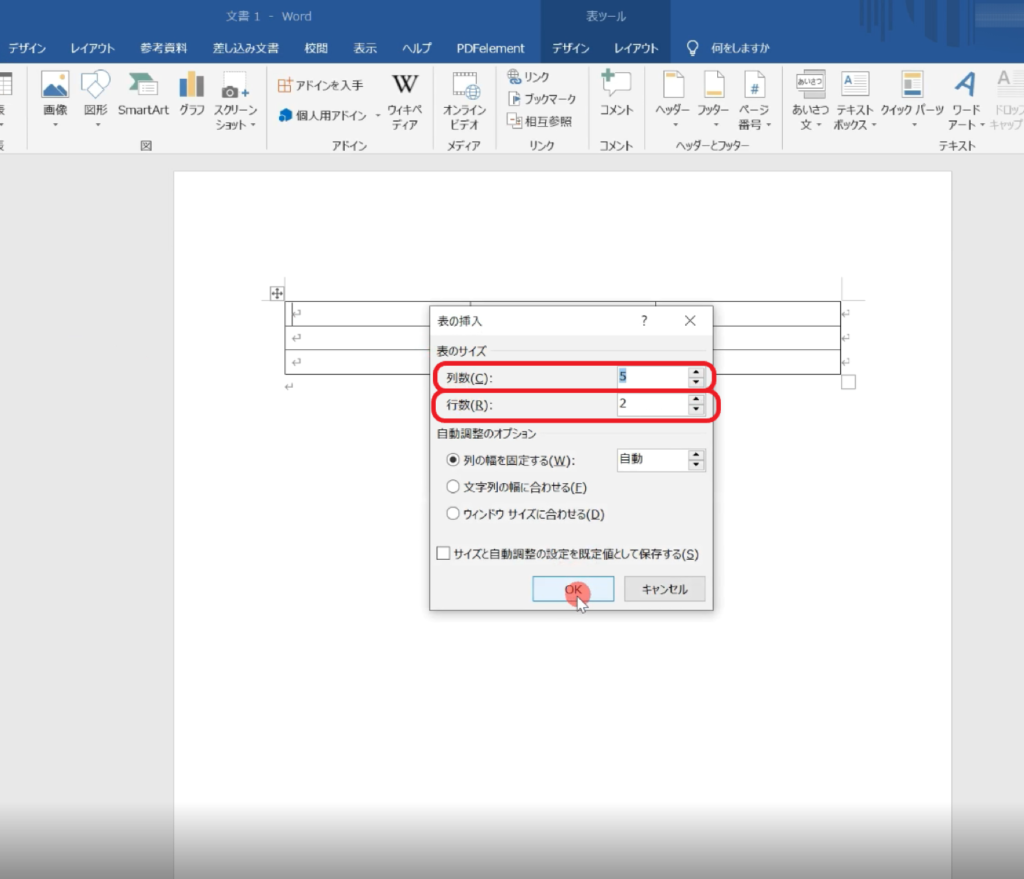Switch to the 参考資料 ribbon tab
The image size is (1024, 879).
point(163,48)
